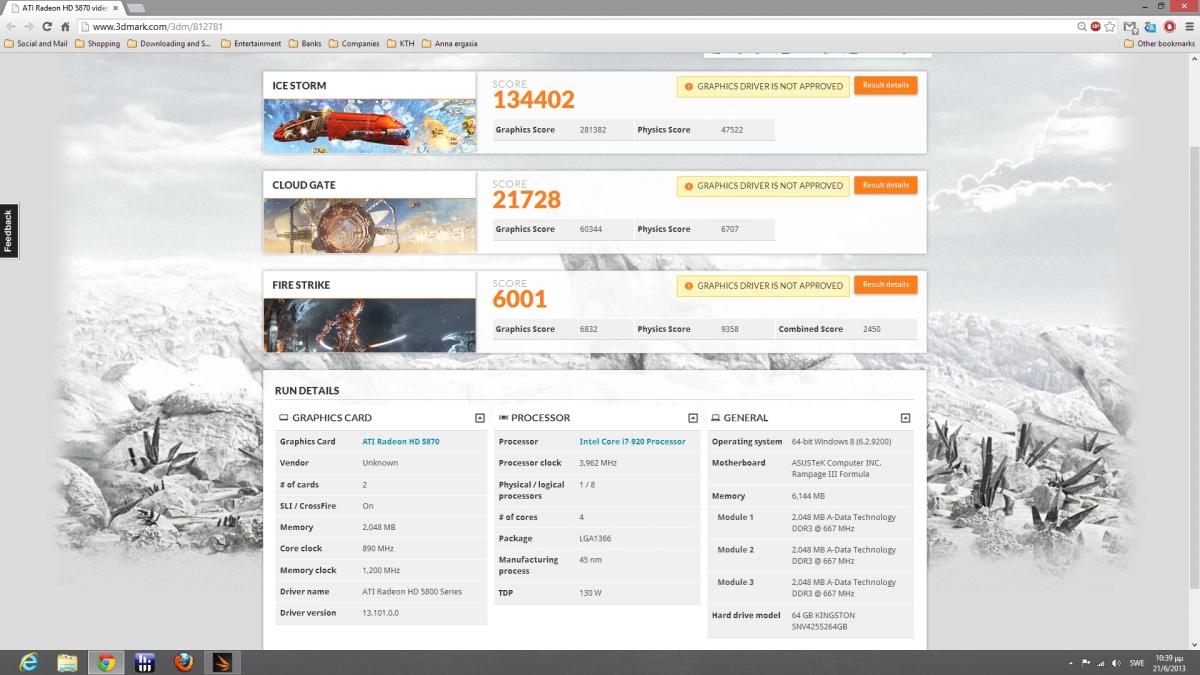1200x675 pixels.
Task: Launch Internet Explorer from the taskbar
Action: point(29,662)
